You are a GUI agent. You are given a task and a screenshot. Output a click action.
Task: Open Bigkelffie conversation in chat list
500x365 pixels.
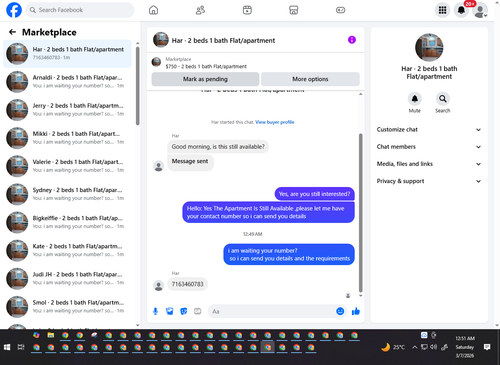pyautogui.click(x=68, y=222)
